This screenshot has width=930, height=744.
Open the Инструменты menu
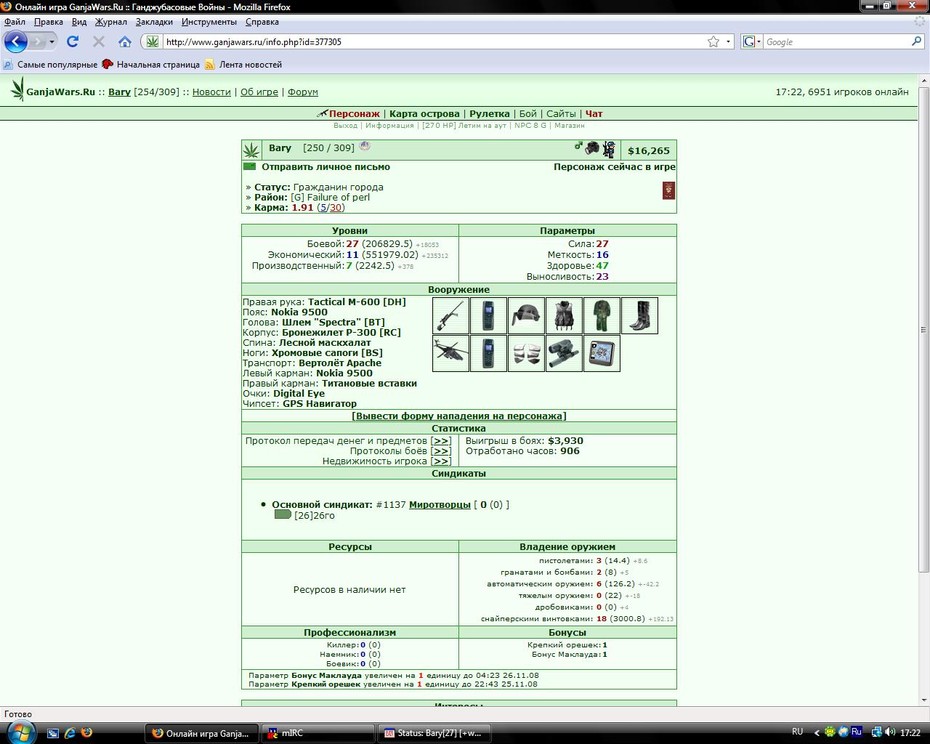pyautogui.click(x=209, y=22)
